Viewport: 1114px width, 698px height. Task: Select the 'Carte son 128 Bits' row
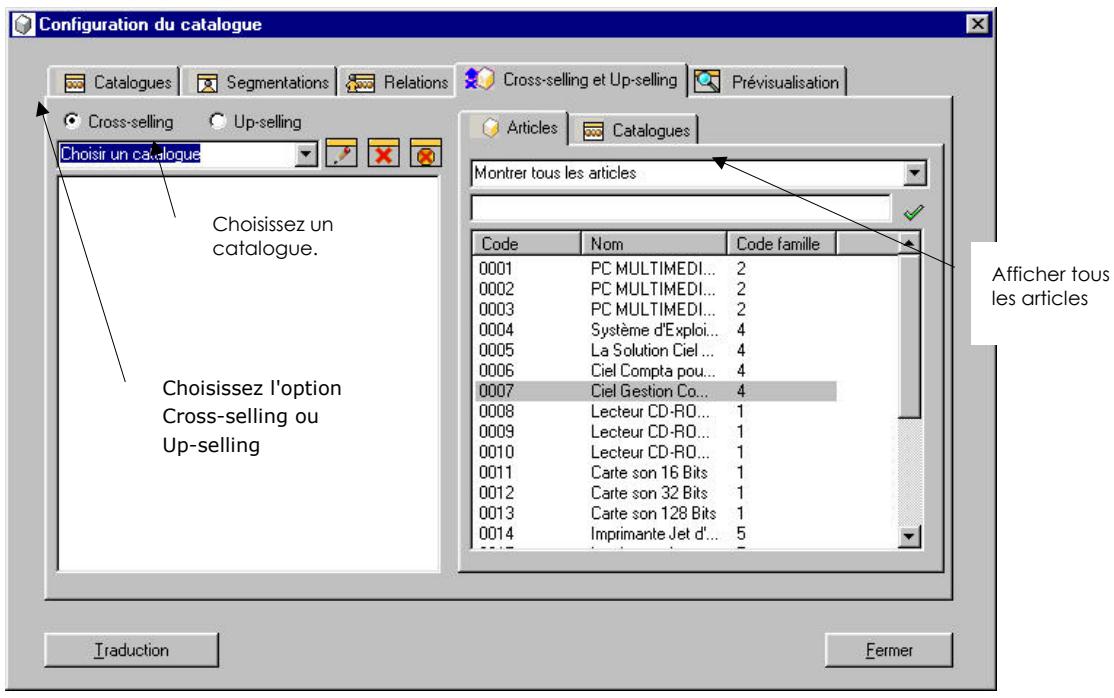655,513
